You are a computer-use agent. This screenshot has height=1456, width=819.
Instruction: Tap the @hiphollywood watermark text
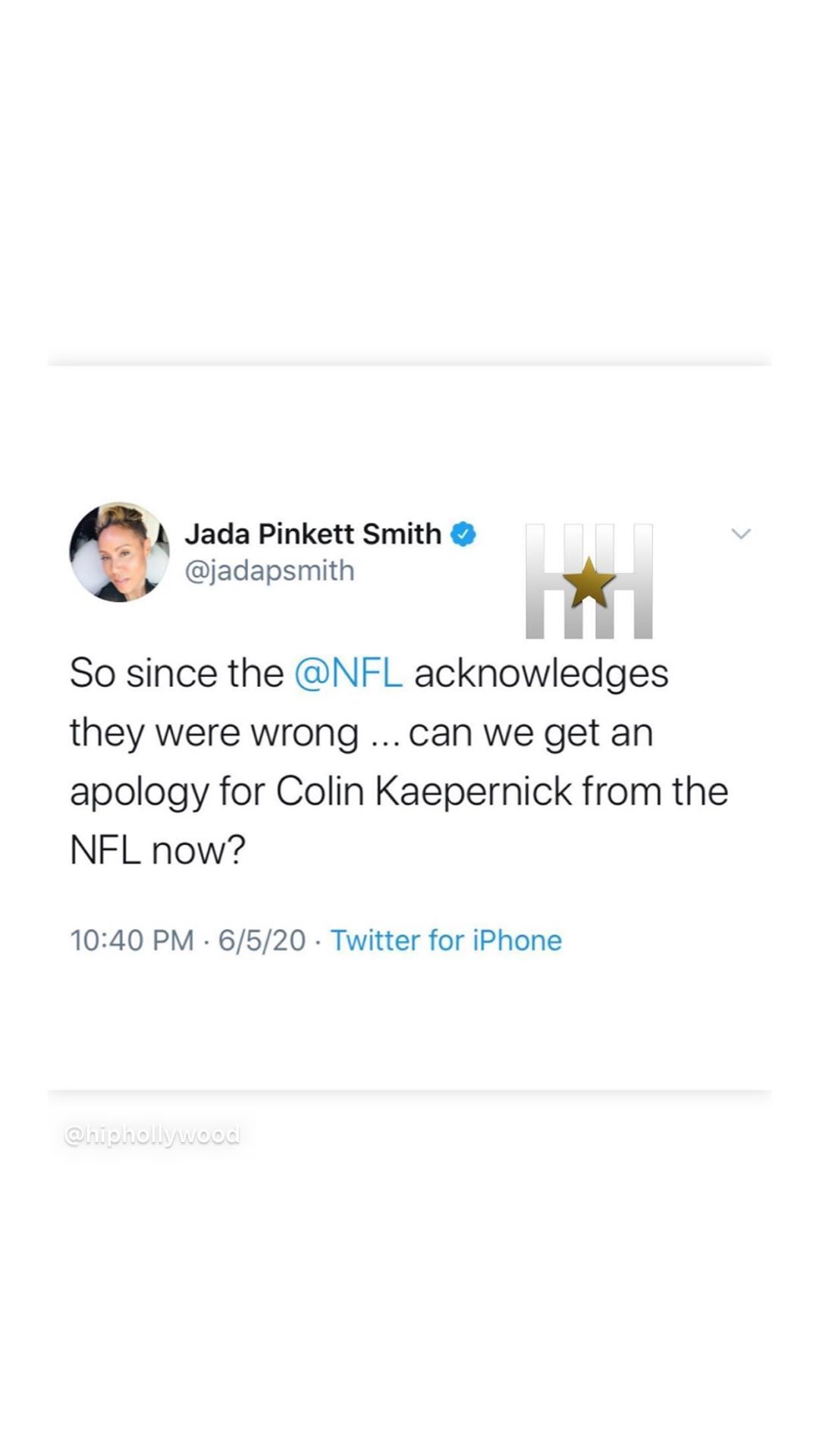[x=152, y=1135]
